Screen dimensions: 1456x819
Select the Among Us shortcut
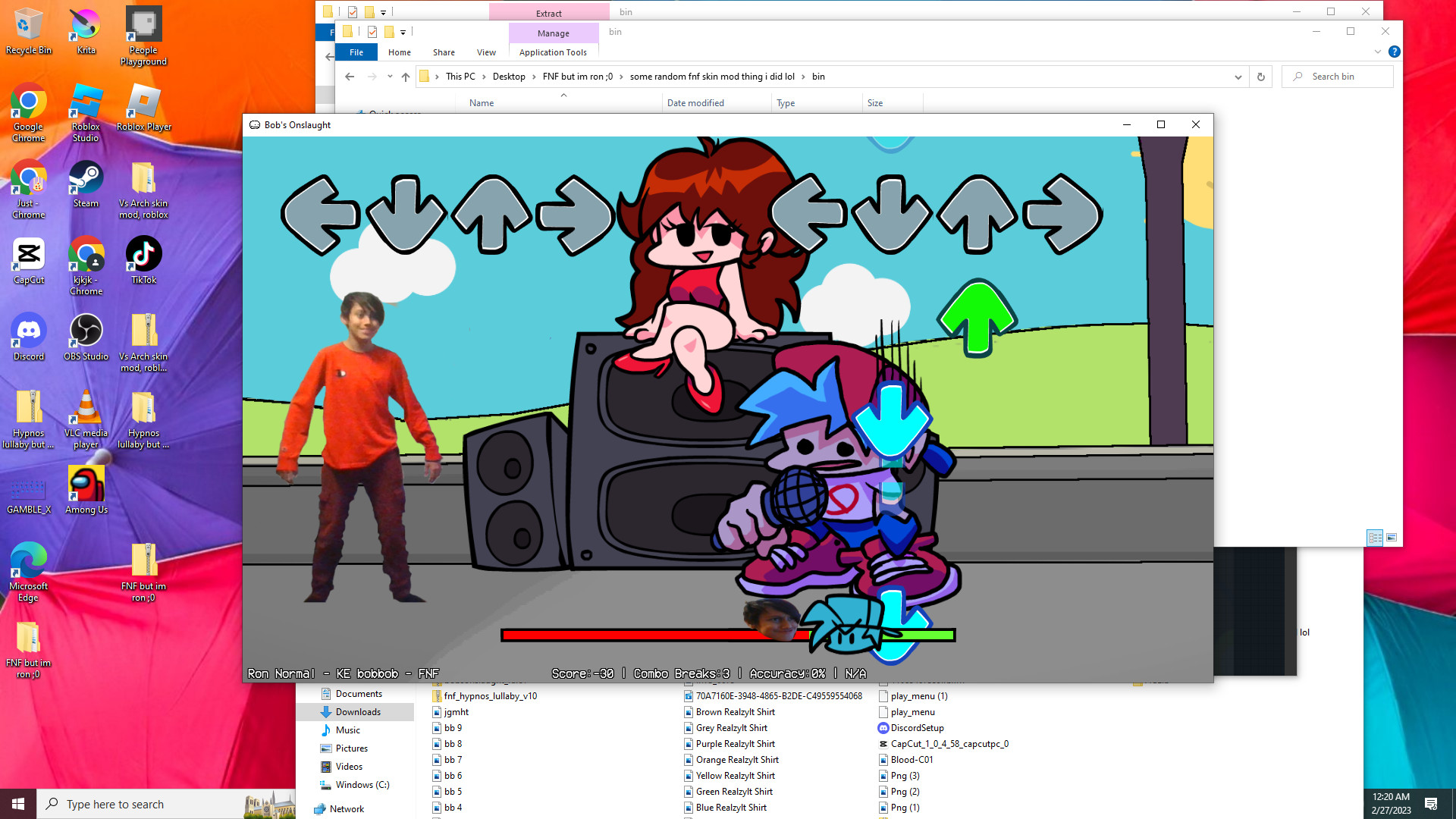click(x=86, y=490)
